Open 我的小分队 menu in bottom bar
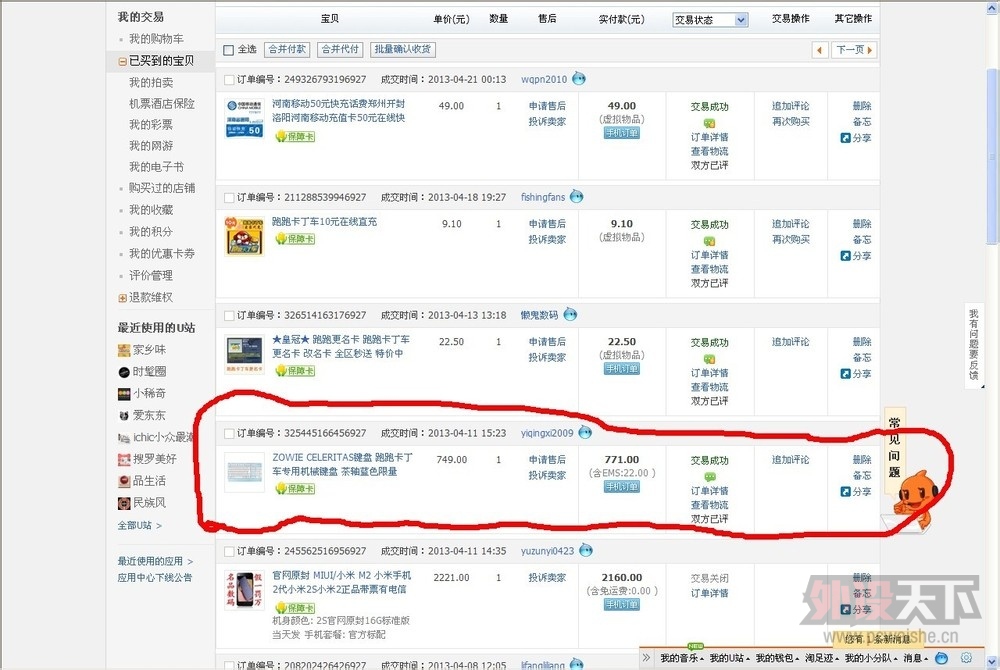 (871, 658)
